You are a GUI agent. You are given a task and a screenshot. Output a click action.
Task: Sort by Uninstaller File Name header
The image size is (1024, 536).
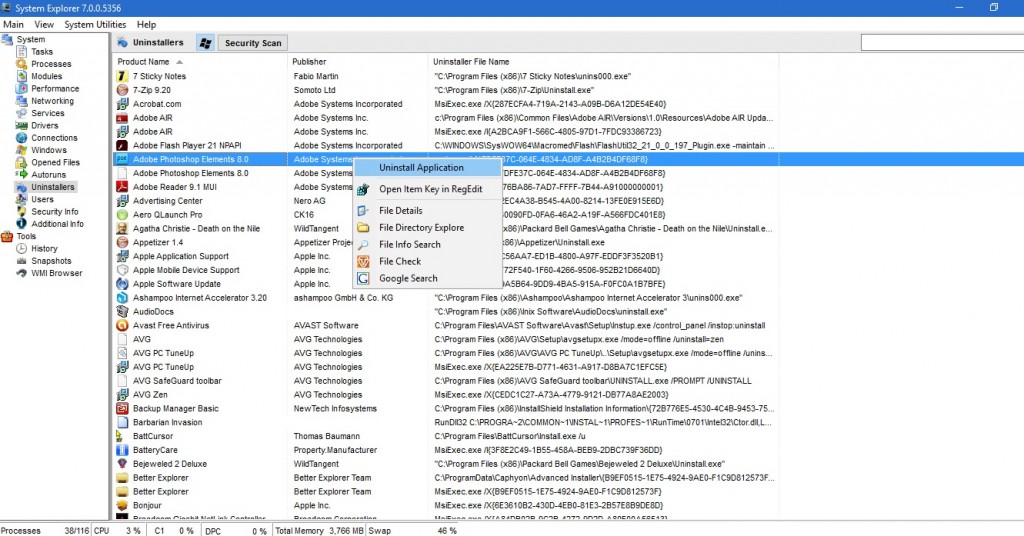[603, 62]
